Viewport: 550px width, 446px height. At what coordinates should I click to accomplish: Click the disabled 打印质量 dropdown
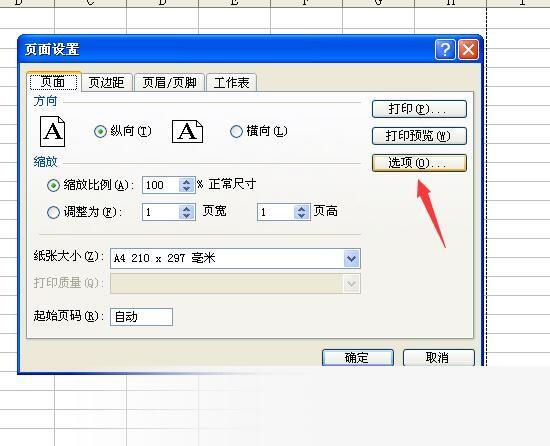click(235, 283)
